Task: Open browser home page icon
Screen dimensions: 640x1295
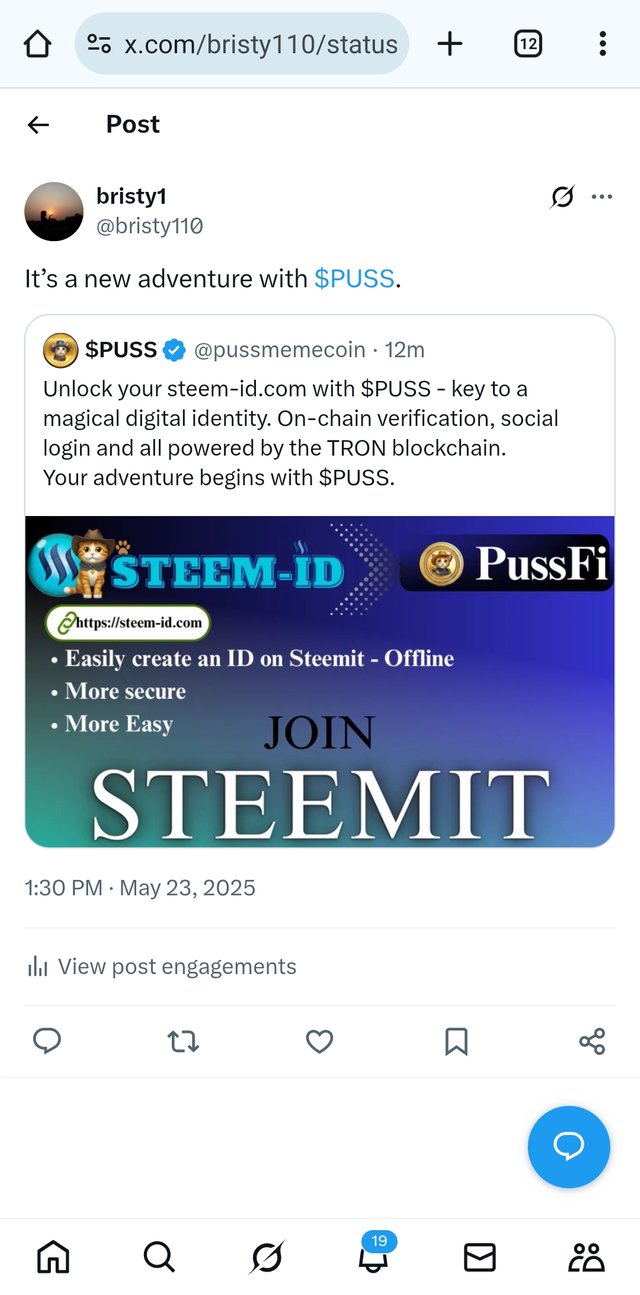Action: click(x=37, y=44)
